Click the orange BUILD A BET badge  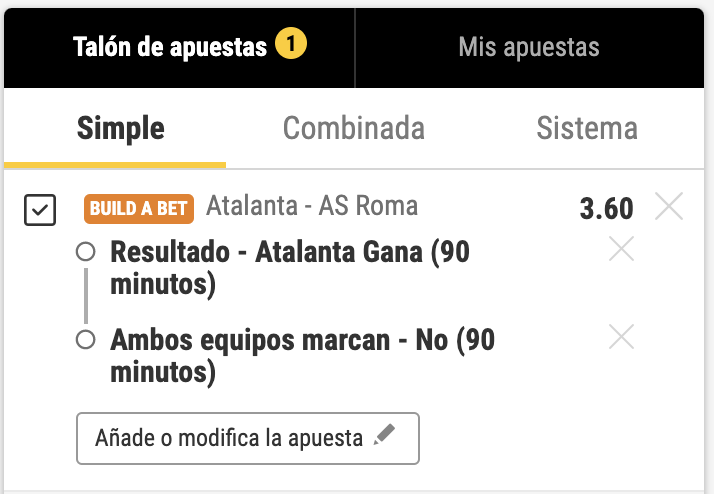[139, 208]
